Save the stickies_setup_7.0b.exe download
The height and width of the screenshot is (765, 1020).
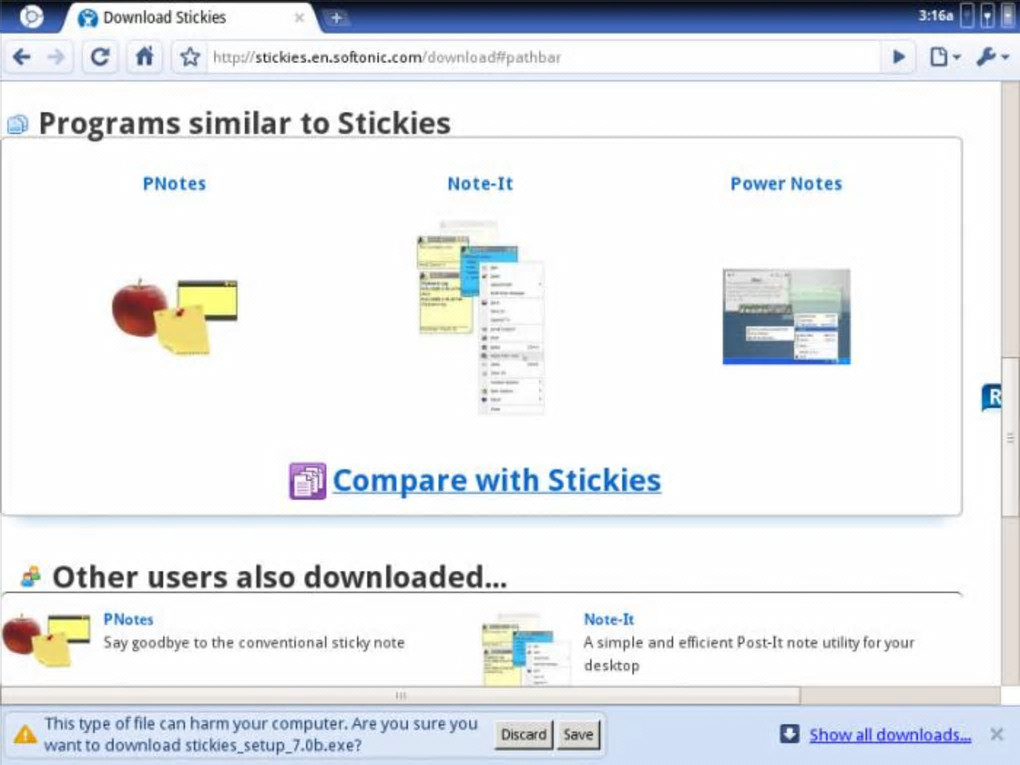tap(578, 734)
